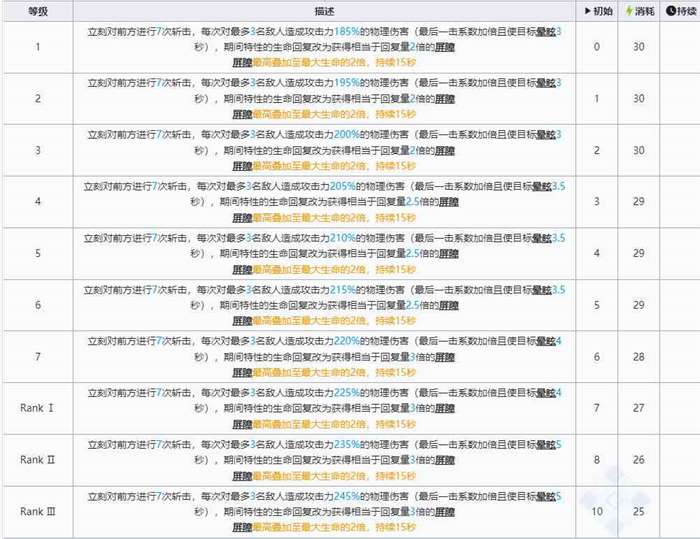Screen dimensions: 700x539
Task: Select the 等级 column header
Action: pyautogui.click(x=38, y=11)
